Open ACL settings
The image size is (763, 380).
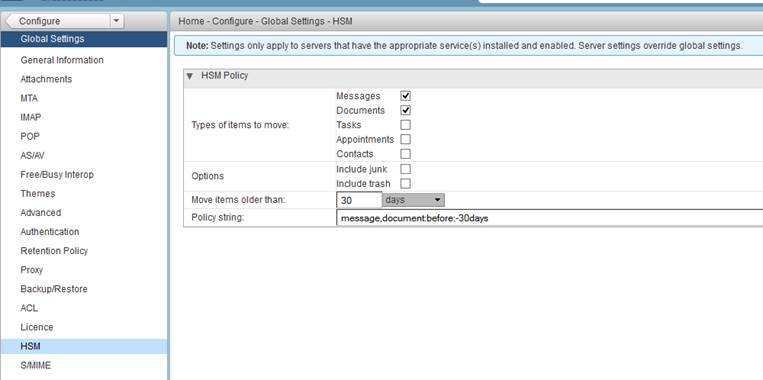[x=29, y=308]
